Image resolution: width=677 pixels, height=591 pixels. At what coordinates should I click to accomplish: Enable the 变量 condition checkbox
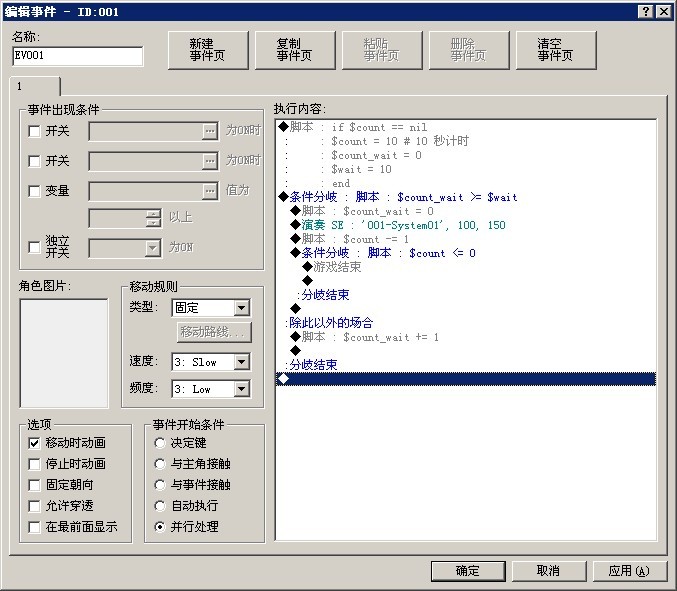click(x=34, y=191)
